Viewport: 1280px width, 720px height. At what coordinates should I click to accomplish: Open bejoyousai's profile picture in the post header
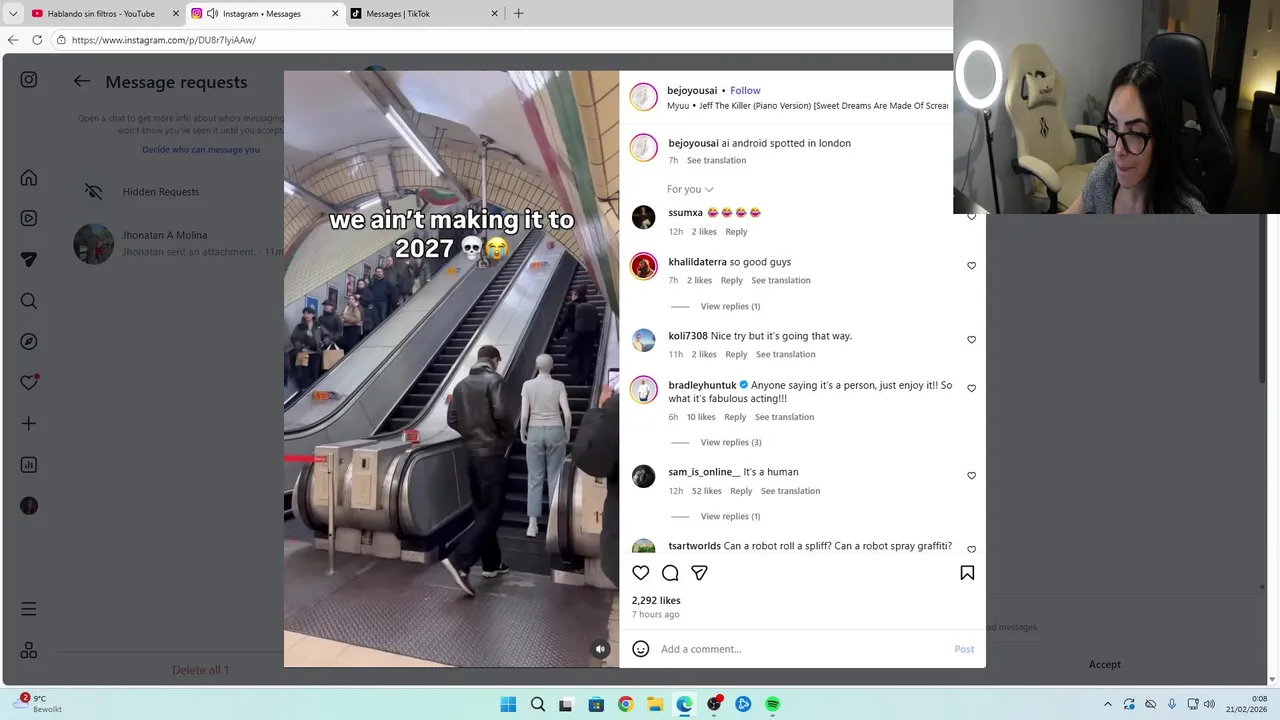pos(643,97)
